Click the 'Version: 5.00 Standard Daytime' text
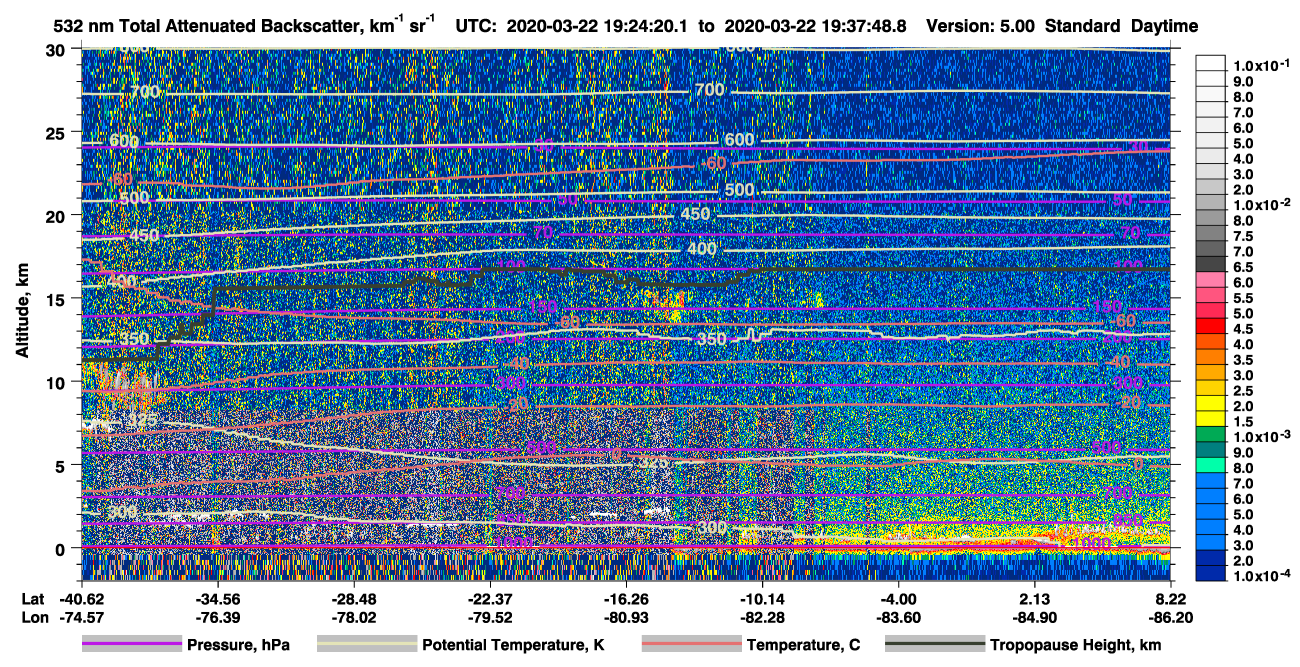Screen dimensions: 1300x667 tap(1062, 26)
